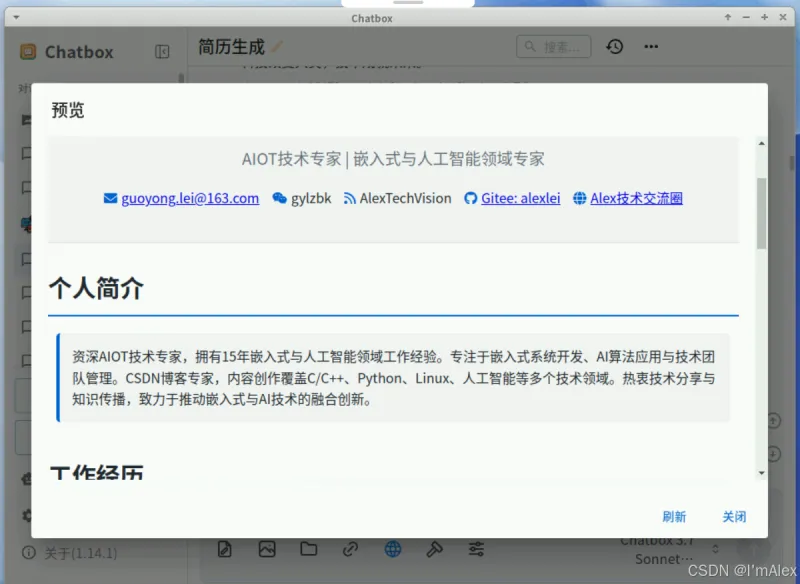Click the preview scrollbar up arrow

[761, 144]
